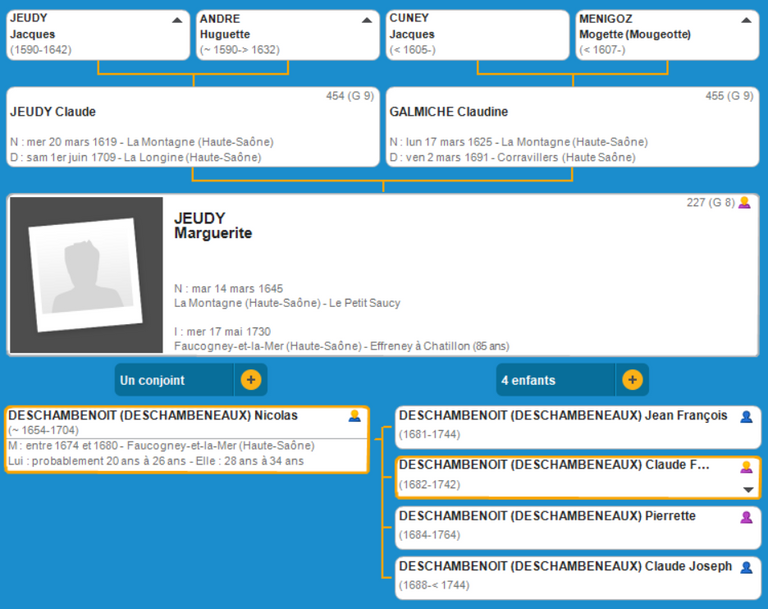Click the person icon in Marguerite's header
Viewport: 768px width, 609px height.
tap(744, 203)
